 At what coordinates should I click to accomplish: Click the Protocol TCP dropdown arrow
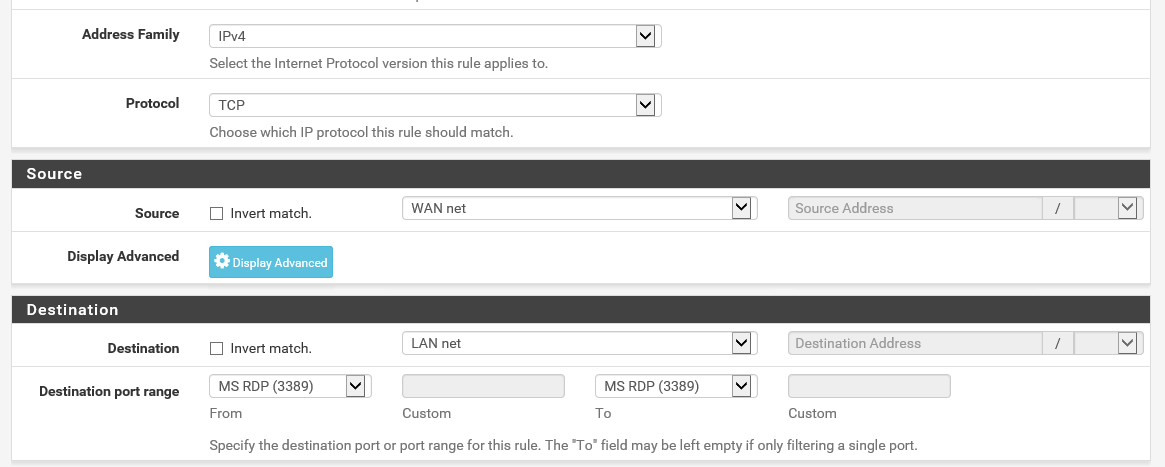click(645, 105)
